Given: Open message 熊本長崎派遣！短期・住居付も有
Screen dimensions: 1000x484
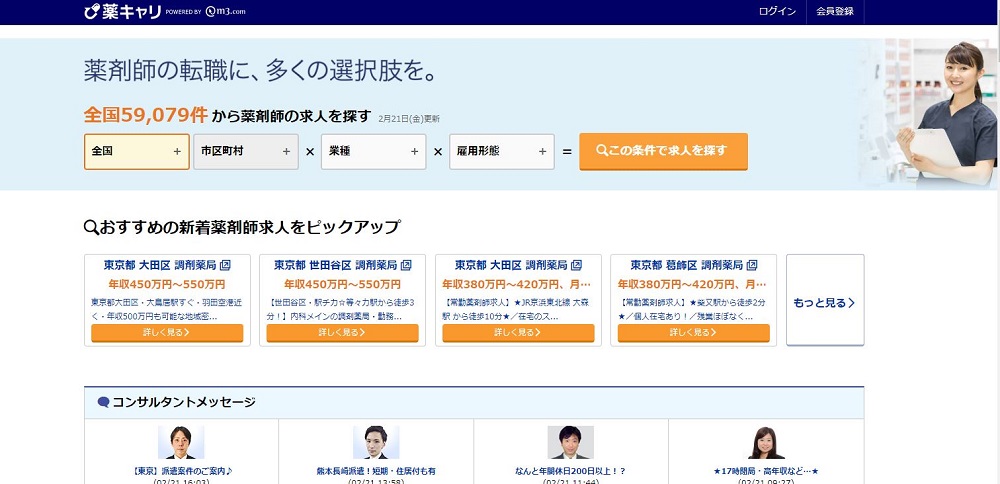Looking at the screenshot, I should click(376, 471).
